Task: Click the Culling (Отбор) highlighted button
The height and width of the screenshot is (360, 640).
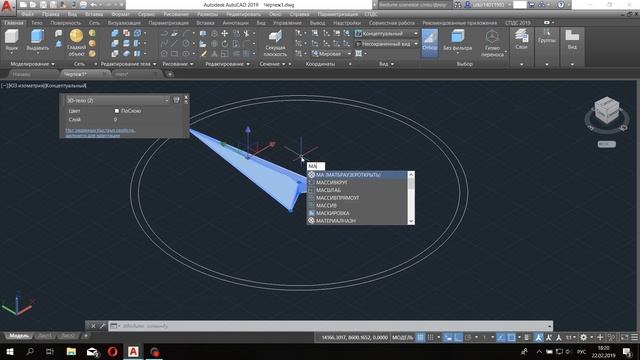Action: click(429, 42)
